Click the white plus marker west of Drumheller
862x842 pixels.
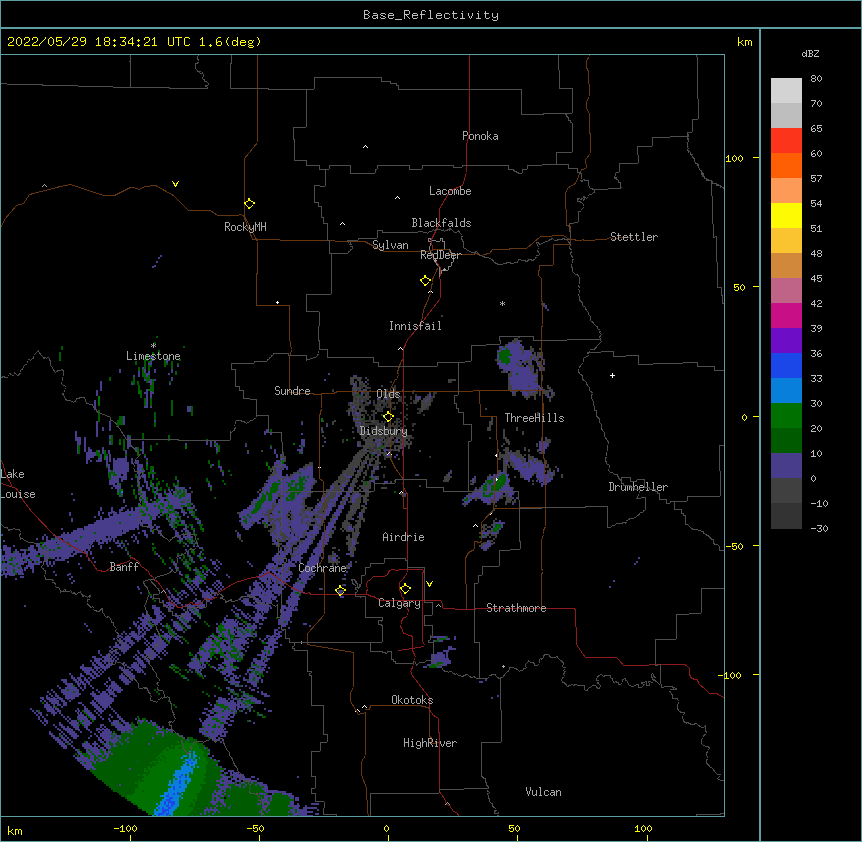pyautogui.click(x=612, y=375)
